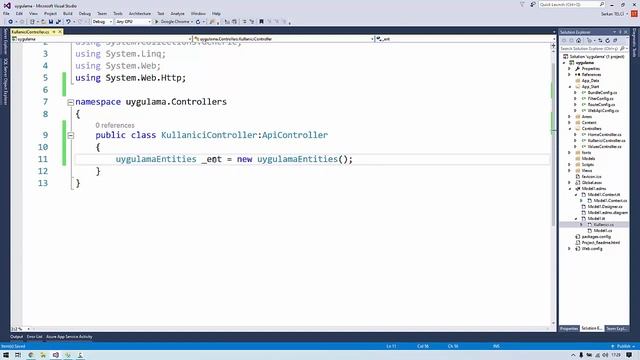Open the Debug menu
The image size is (640, 360).
(84, 13)
